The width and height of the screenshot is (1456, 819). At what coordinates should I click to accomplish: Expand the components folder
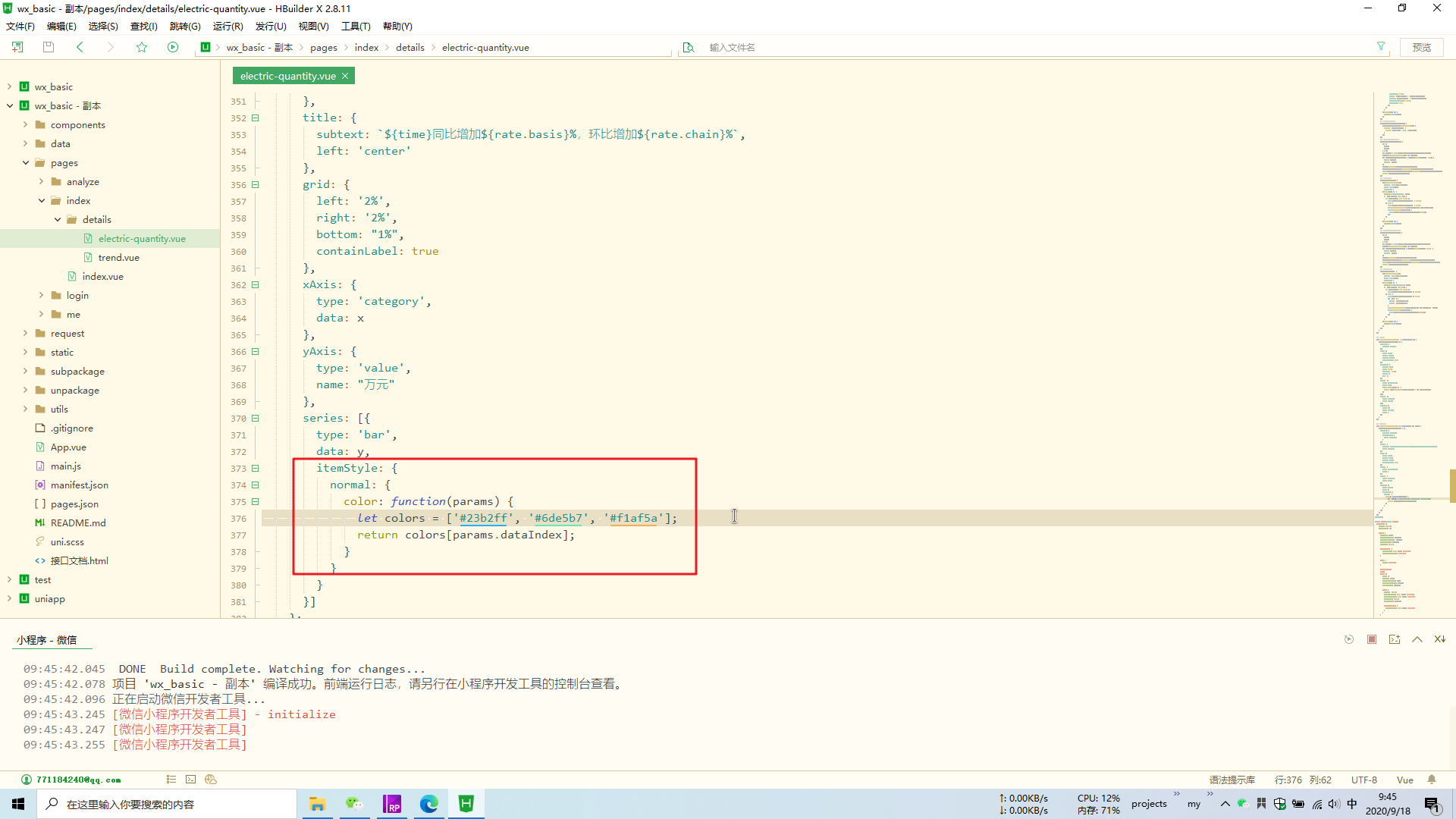(x=25, y=124)
